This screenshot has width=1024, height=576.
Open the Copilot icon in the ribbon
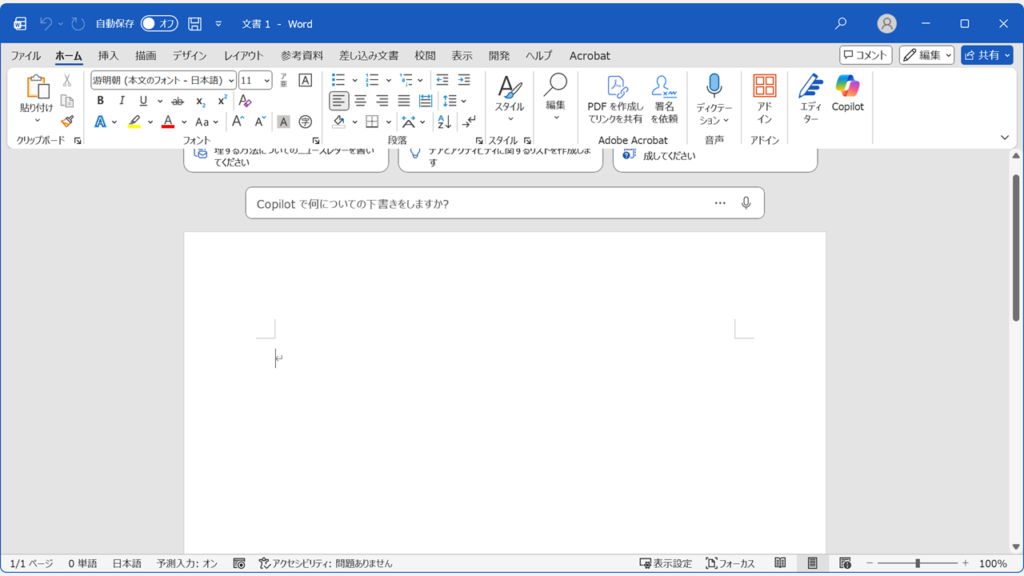[846, 97]
